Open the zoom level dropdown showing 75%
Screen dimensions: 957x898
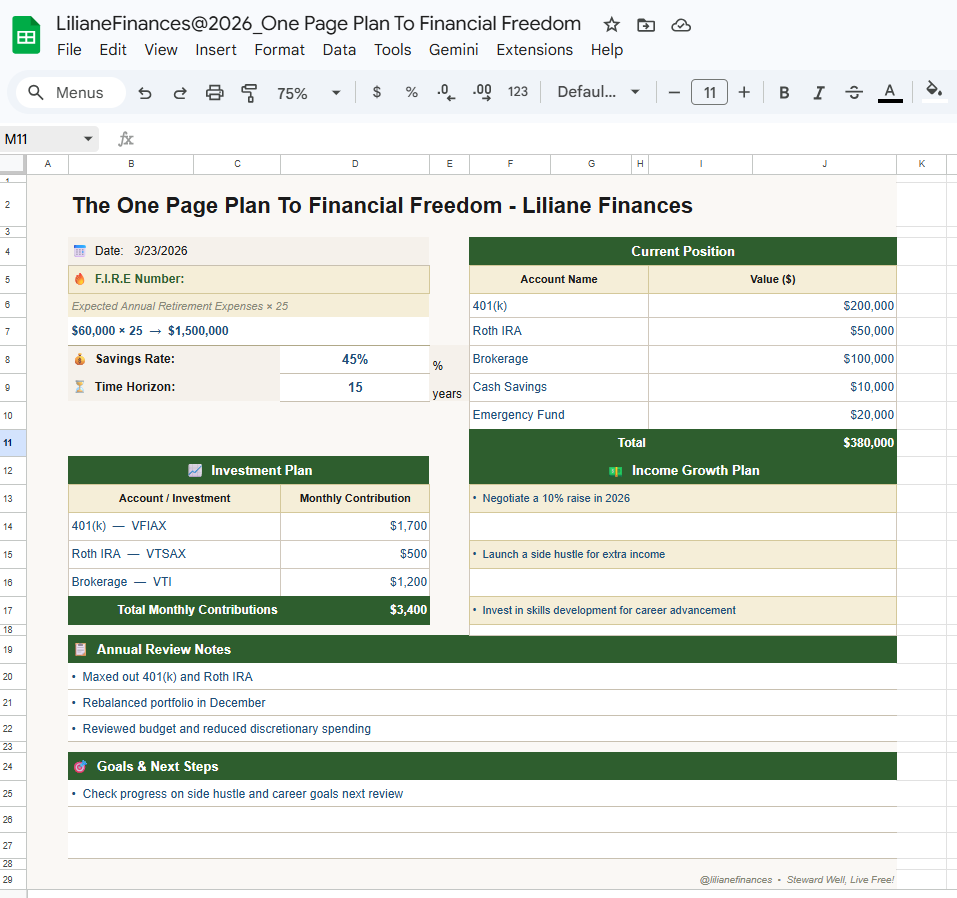pyautogui.click(x=303, y=92)
